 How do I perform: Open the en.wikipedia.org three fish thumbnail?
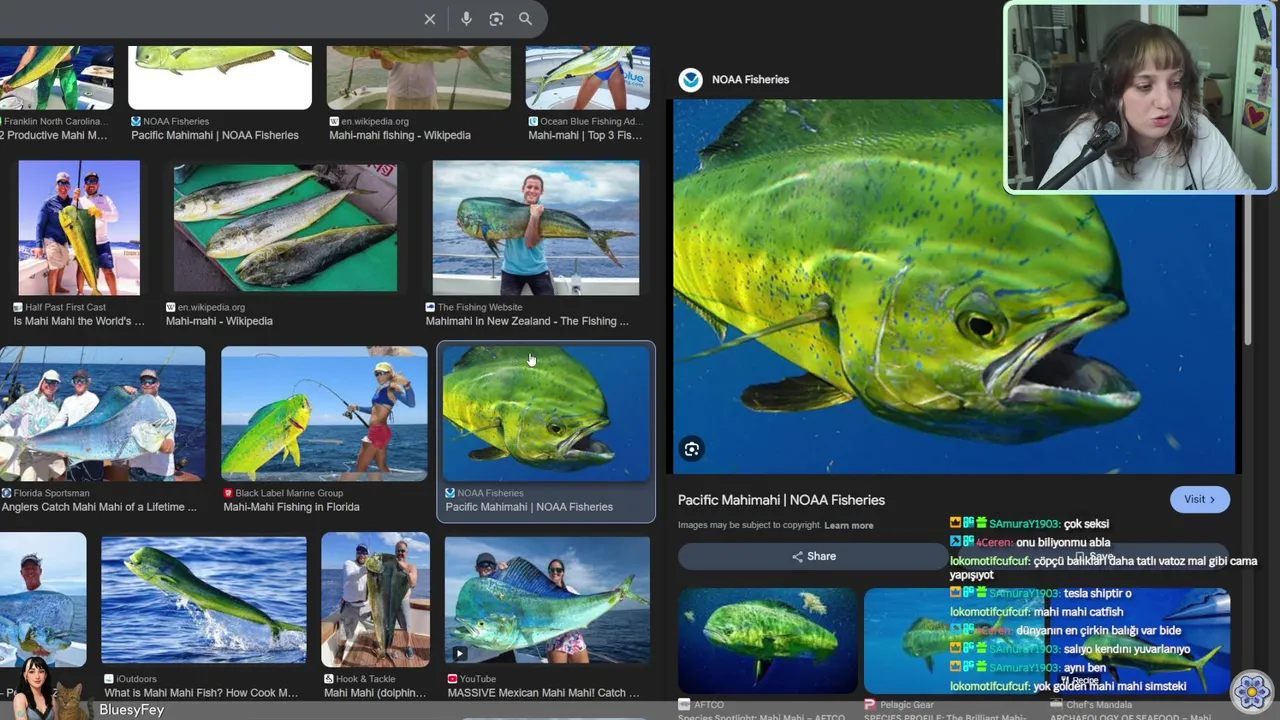285,228
